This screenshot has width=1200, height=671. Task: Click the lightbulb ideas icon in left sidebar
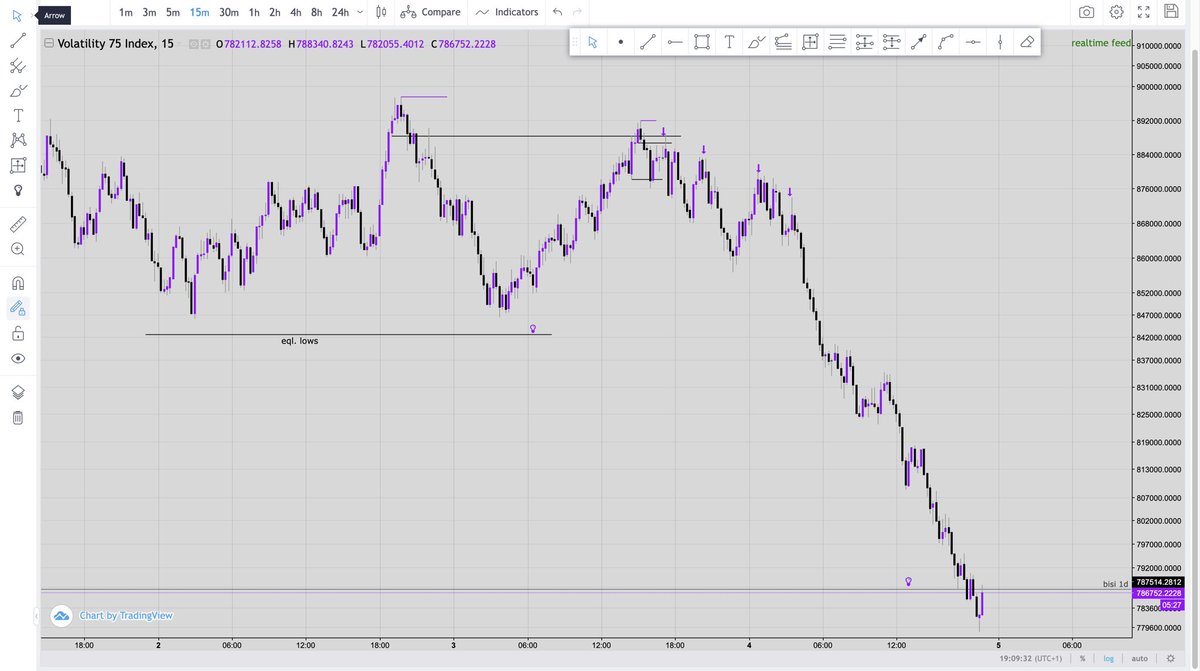17,190
